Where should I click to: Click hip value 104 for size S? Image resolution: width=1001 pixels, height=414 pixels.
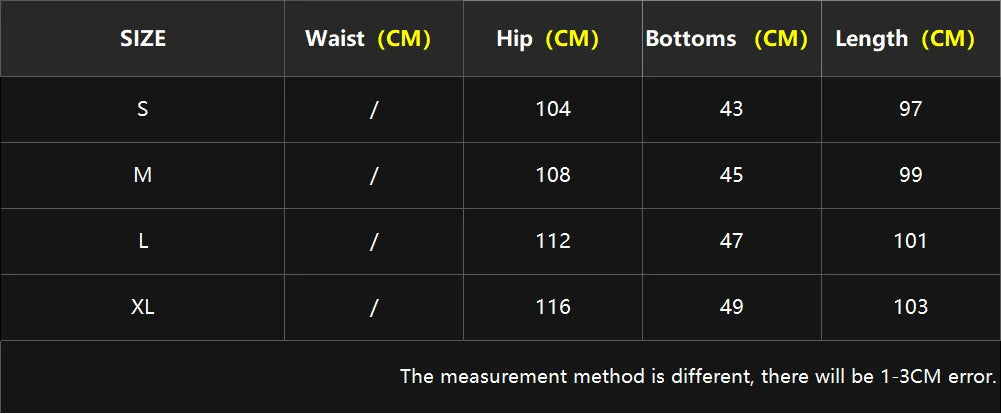pos(553,109)
